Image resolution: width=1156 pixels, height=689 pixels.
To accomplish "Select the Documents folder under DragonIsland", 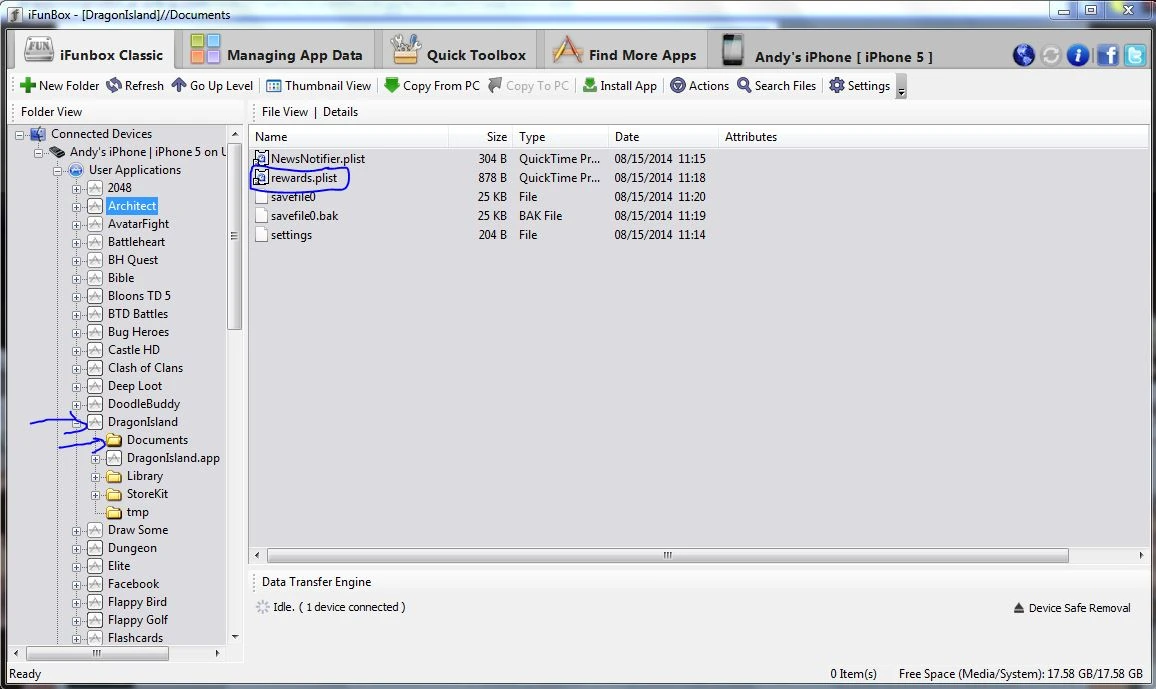I will point(157,440).
